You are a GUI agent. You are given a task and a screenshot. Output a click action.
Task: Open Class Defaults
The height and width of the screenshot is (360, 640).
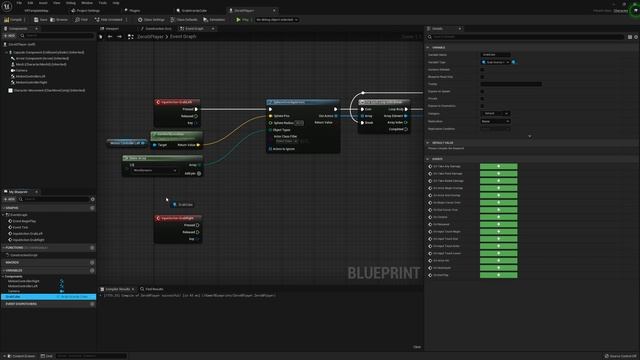coord(184,20)
